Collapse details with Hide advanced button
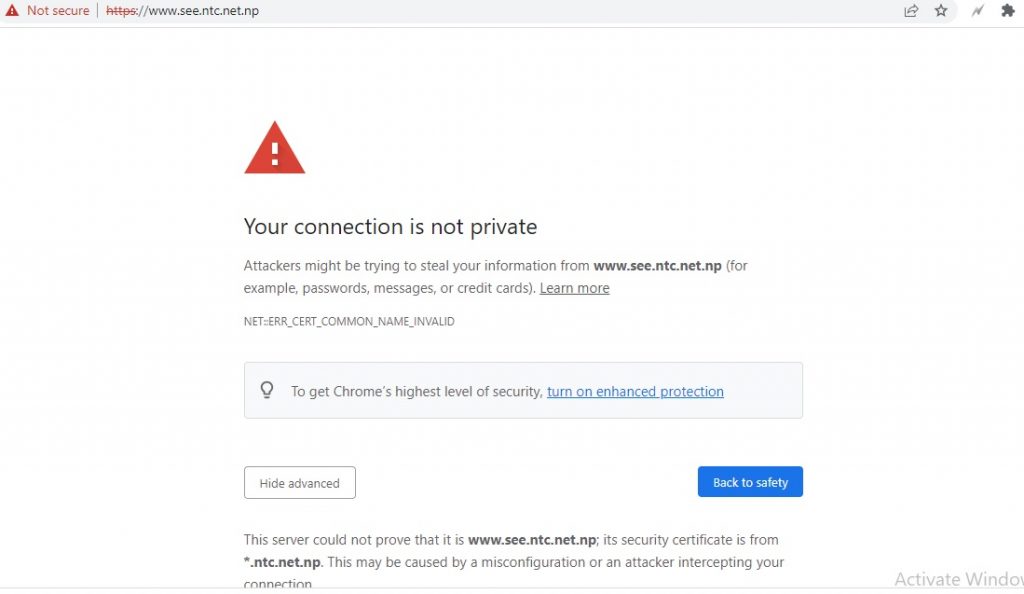 pyautogui.click(x=300, y=482)
